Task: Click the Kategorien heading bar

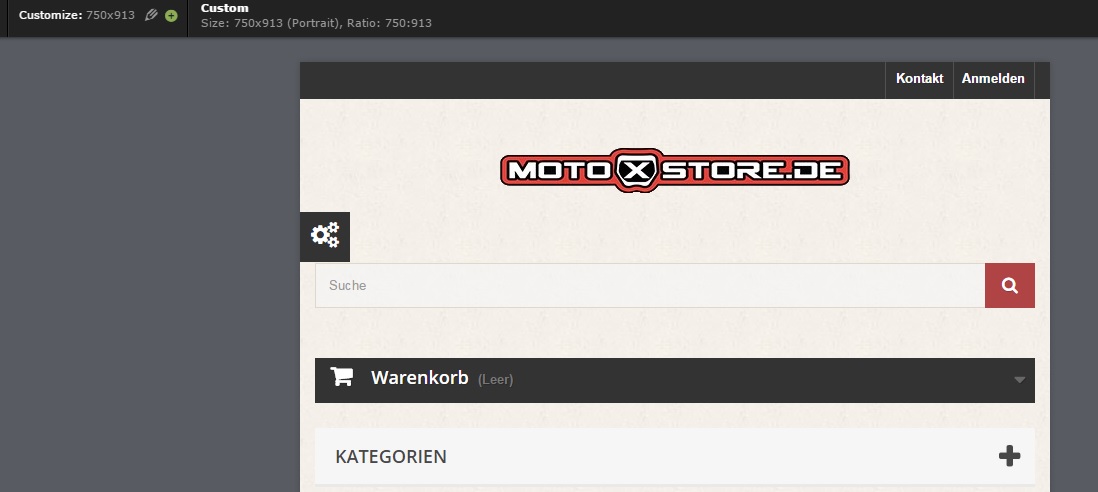Action: pos(674,456)
